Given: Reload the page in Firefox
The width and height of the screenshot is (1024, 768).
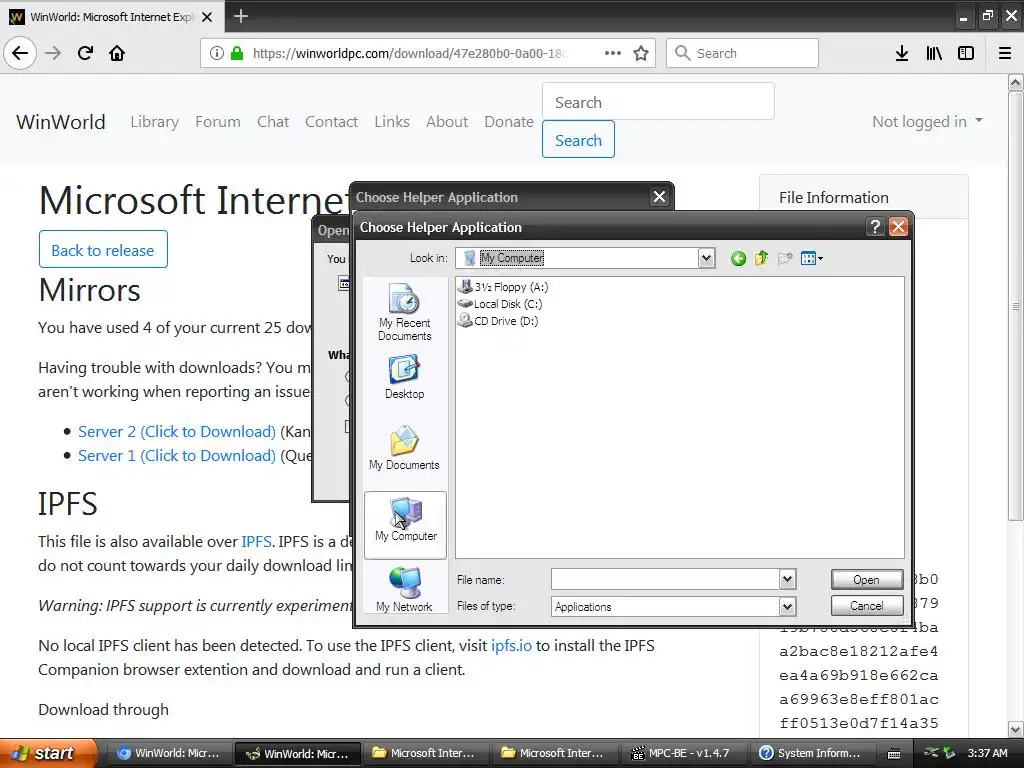Looking at the screenshot, I should coord(86,53).
